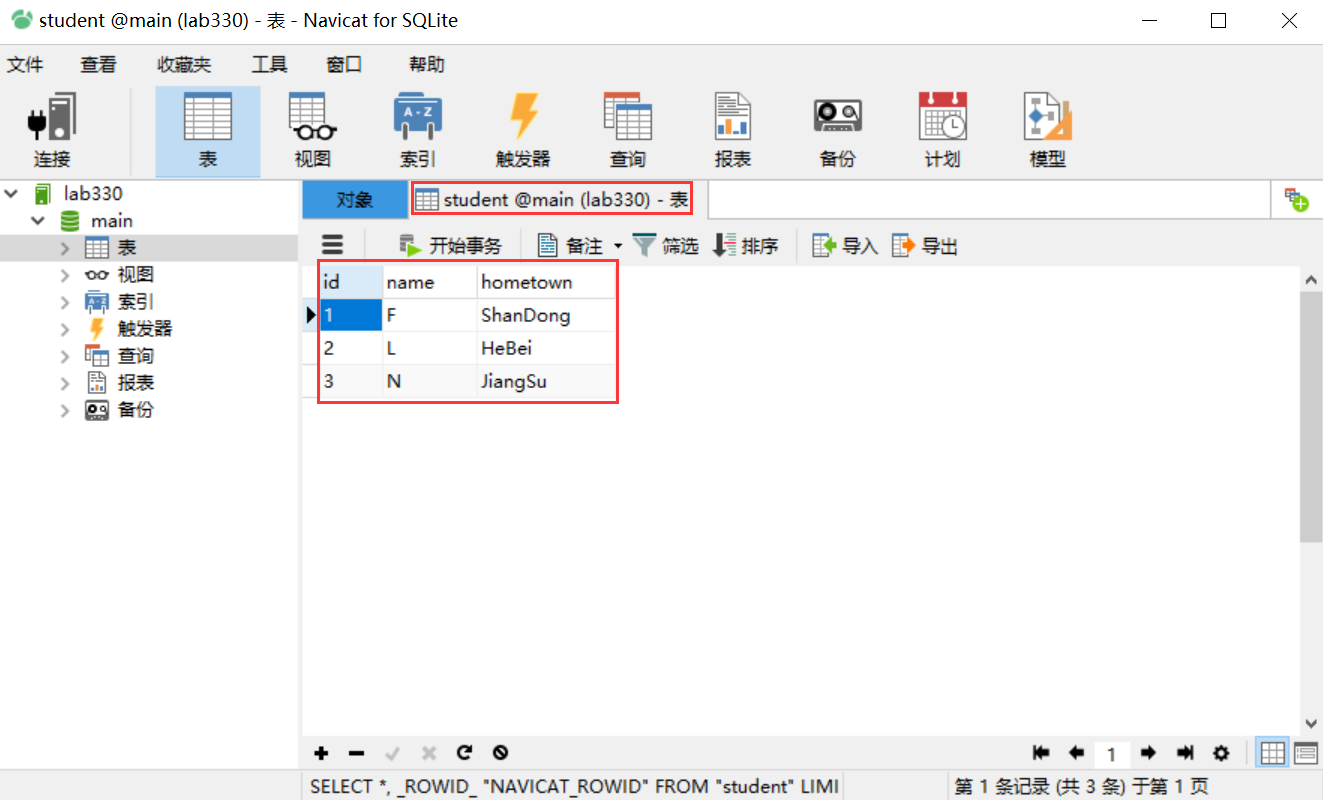This screenshot has height=800, width=1323.
Task: Add a new record with the plus icon
Action: click(x=321, y=753)
